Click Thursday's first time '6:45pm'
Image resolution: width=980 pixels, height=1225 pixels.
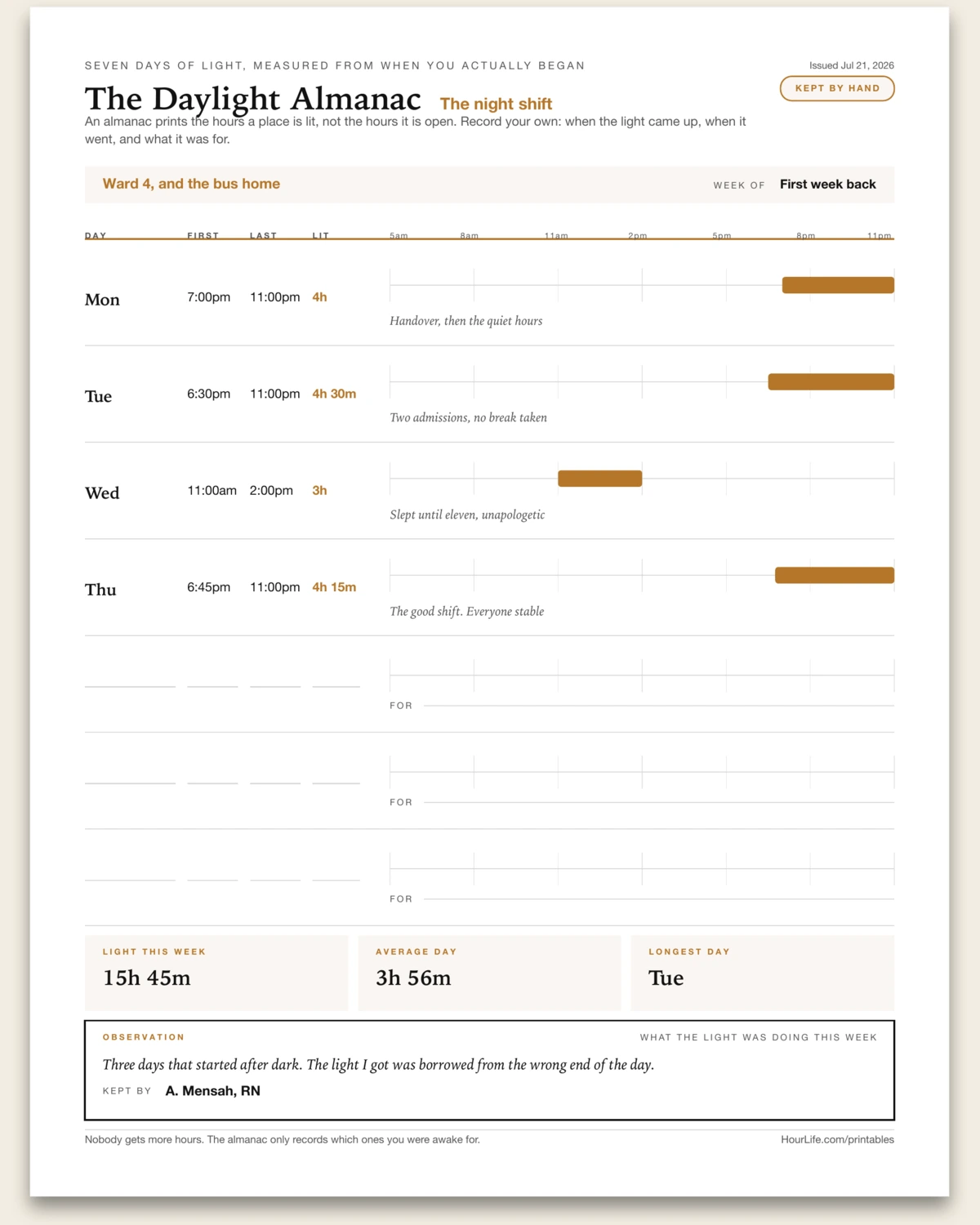click(x=209, y=587)
